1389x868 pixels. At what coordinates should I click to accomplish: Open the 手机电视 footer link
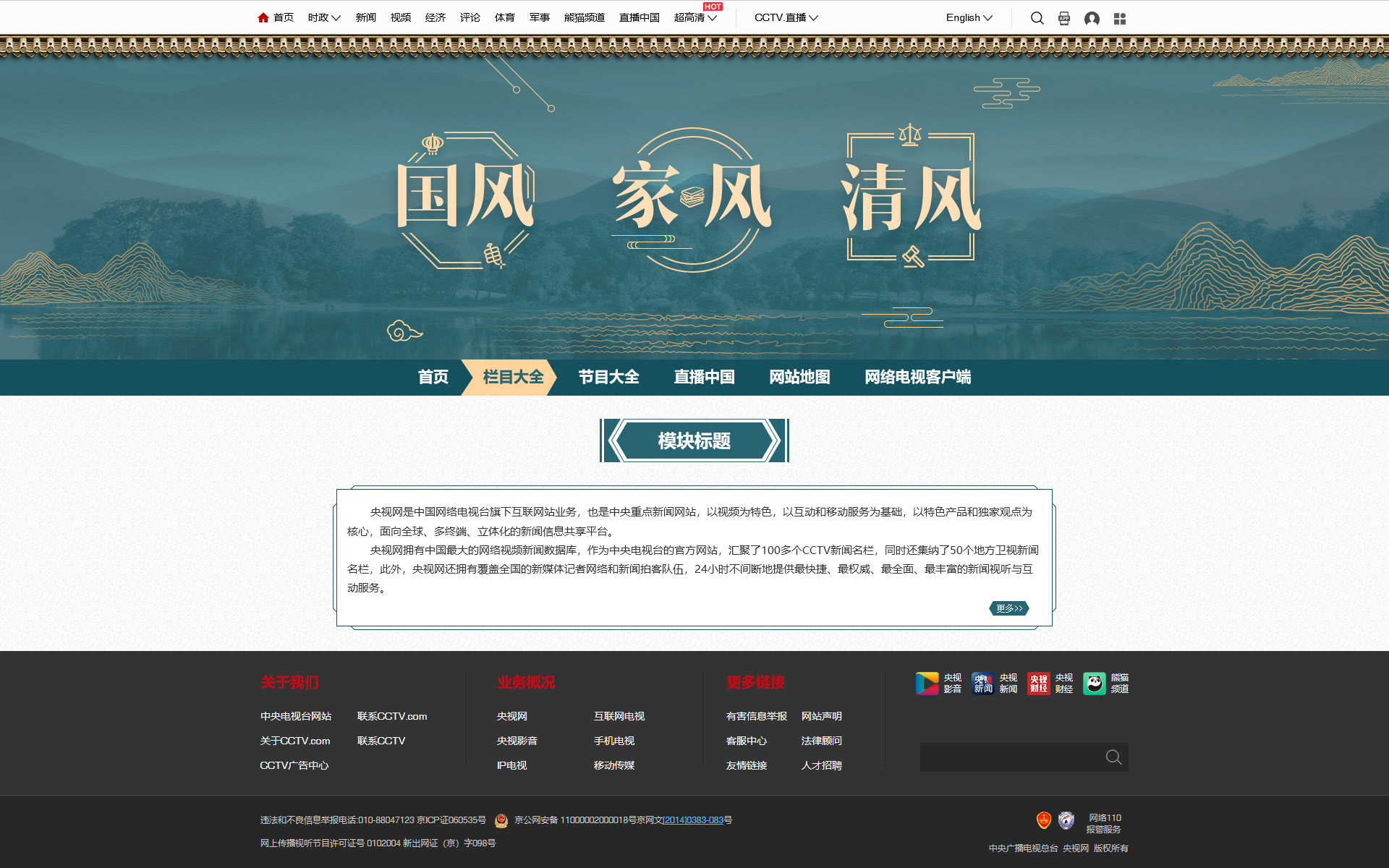pos(614,741)
